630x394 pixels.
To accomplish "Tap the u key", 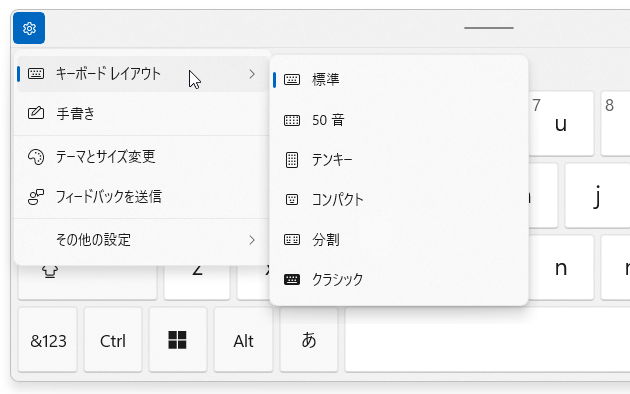I will [561, 123].
